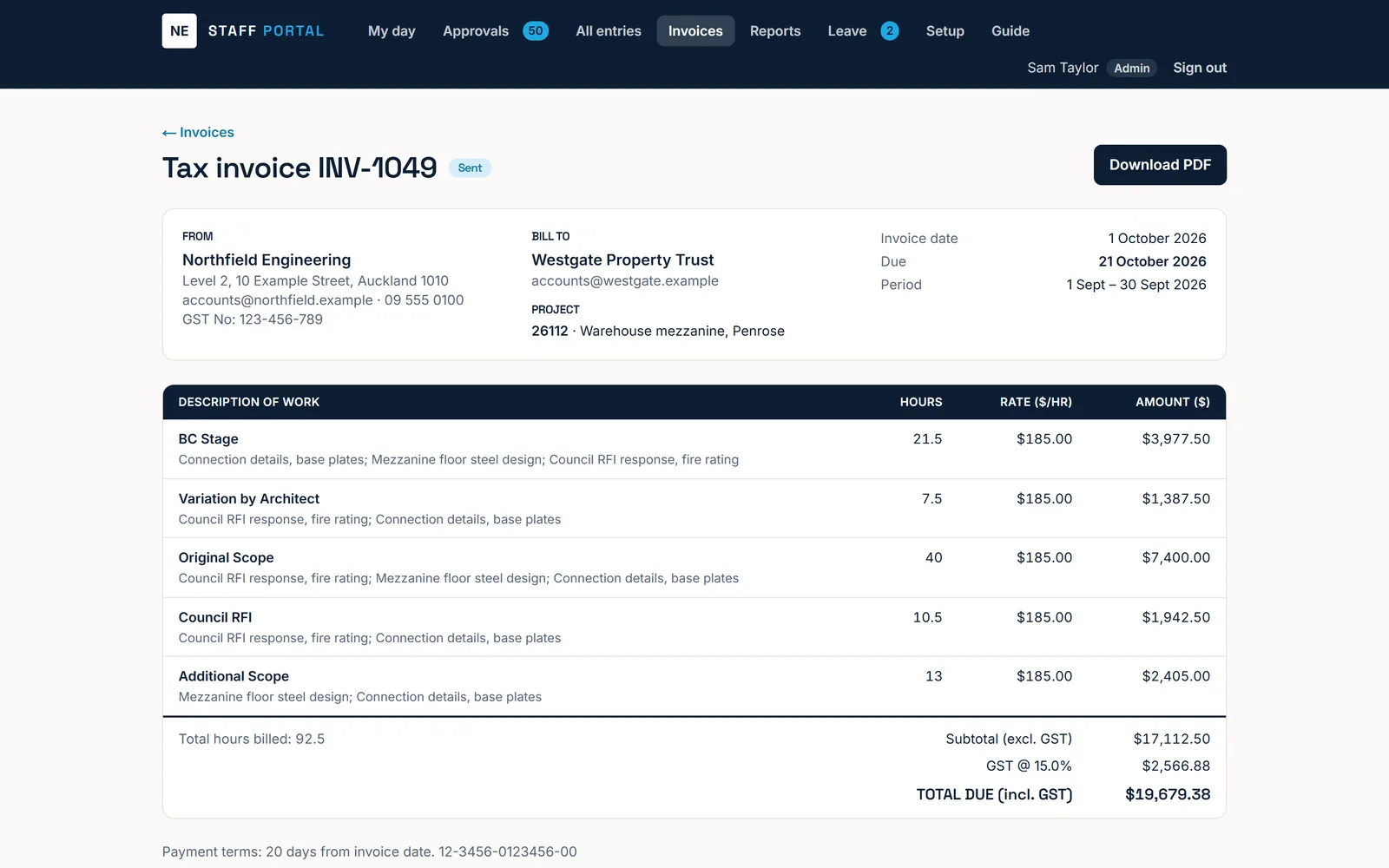
Task: Click the AMOUNT ($) column header
Action: click(1173, 402)
